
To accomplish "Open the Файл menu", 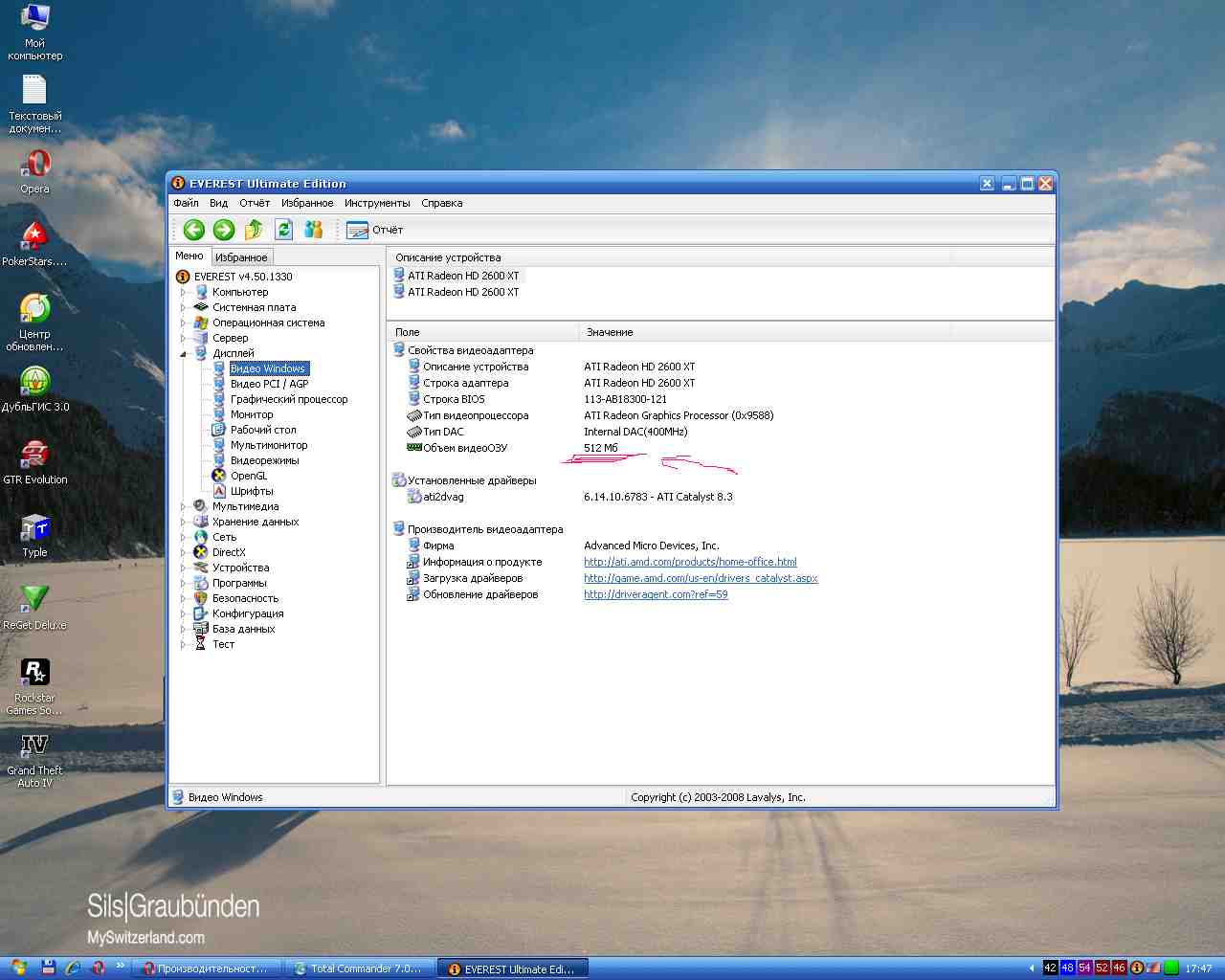I will coord(186,203).
